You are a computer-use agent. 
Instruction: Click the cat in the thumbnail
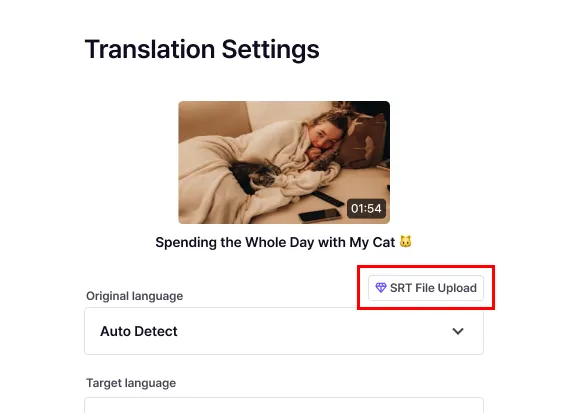coord(255,176)
